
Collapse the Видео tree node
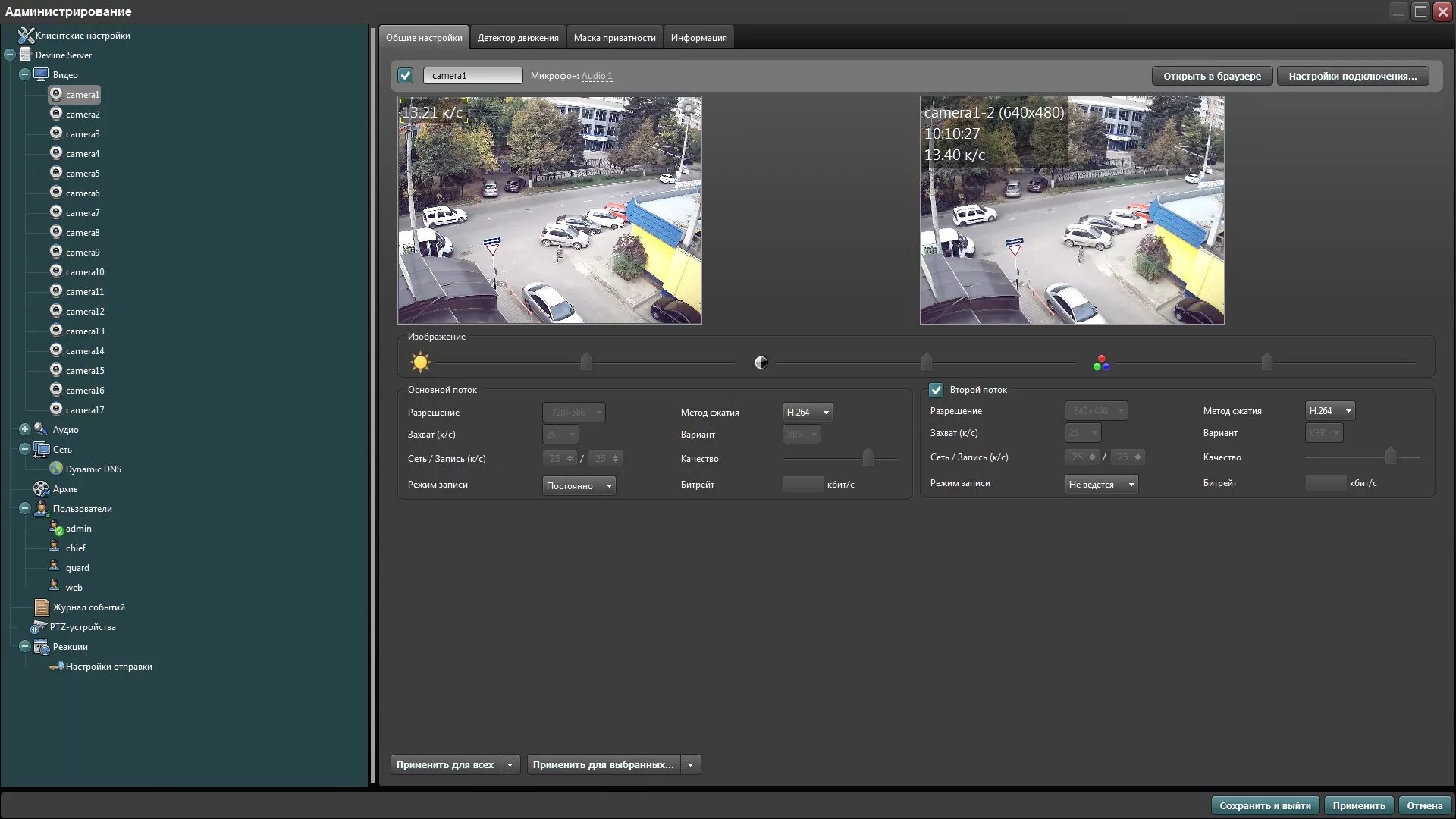[24, 74]
